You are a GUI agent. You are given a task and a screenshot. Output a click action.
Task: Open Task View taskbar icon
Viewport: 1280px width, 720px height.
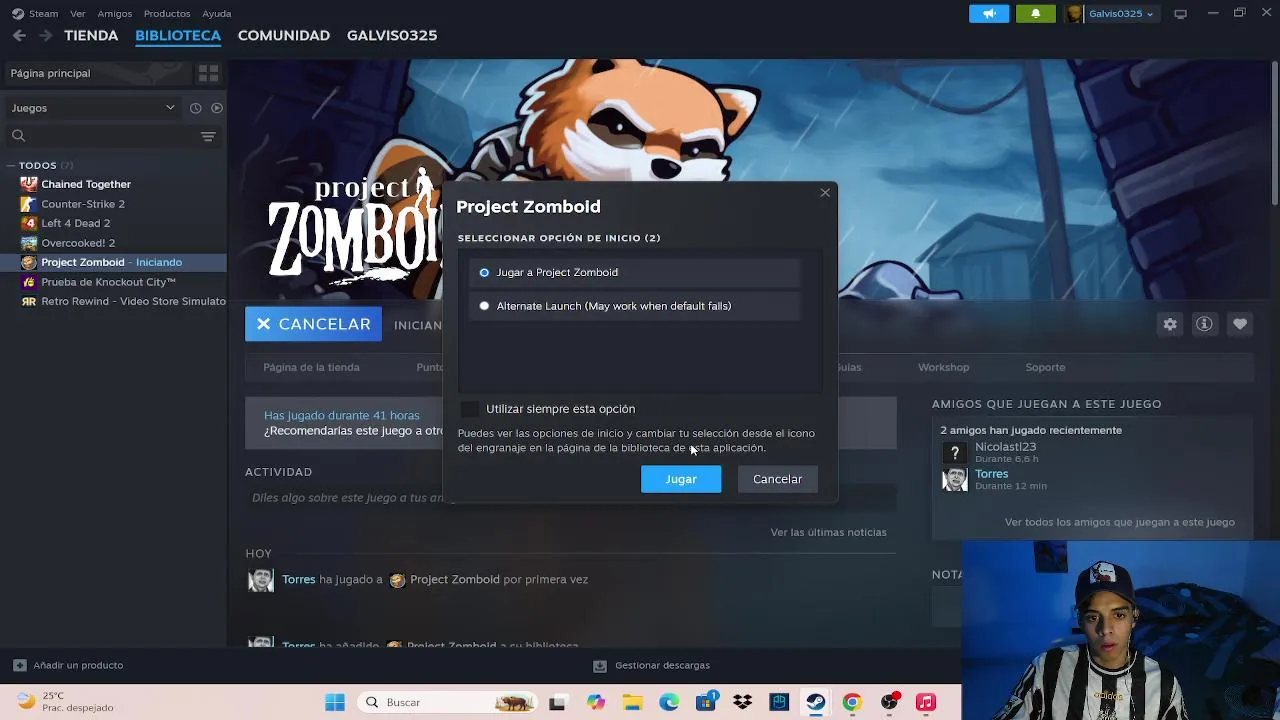557,702
